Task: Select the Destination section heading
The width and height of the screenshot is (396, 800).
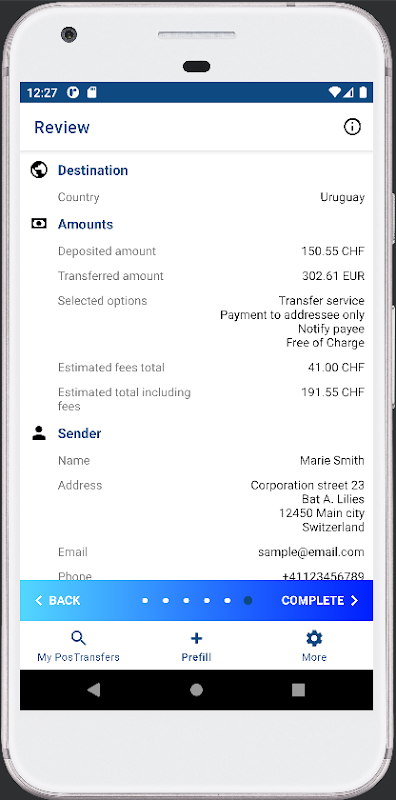Action: [93, 170]
